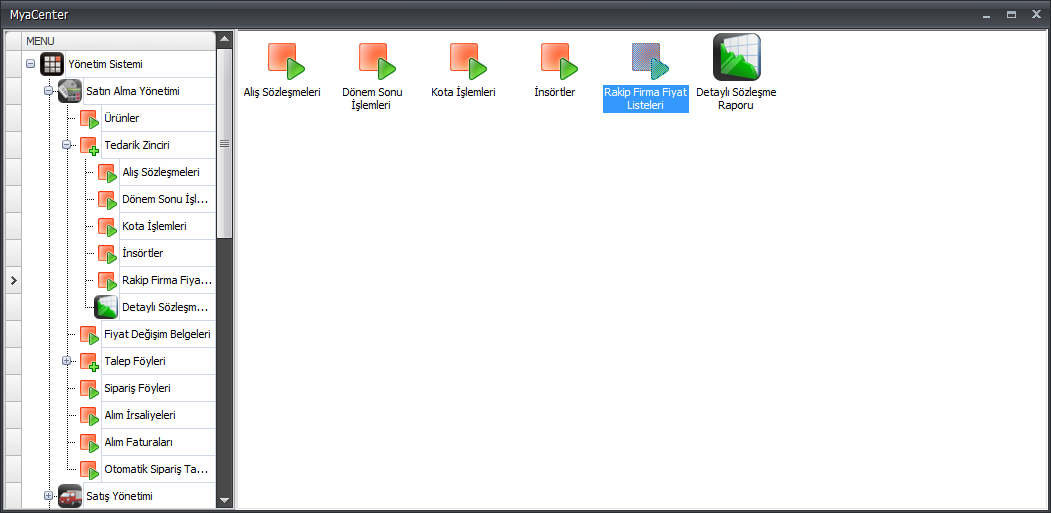1051x513 pixels.
Task: Click Yönetim Sistemi grid icon in tree
Action: tap(52, 64)
